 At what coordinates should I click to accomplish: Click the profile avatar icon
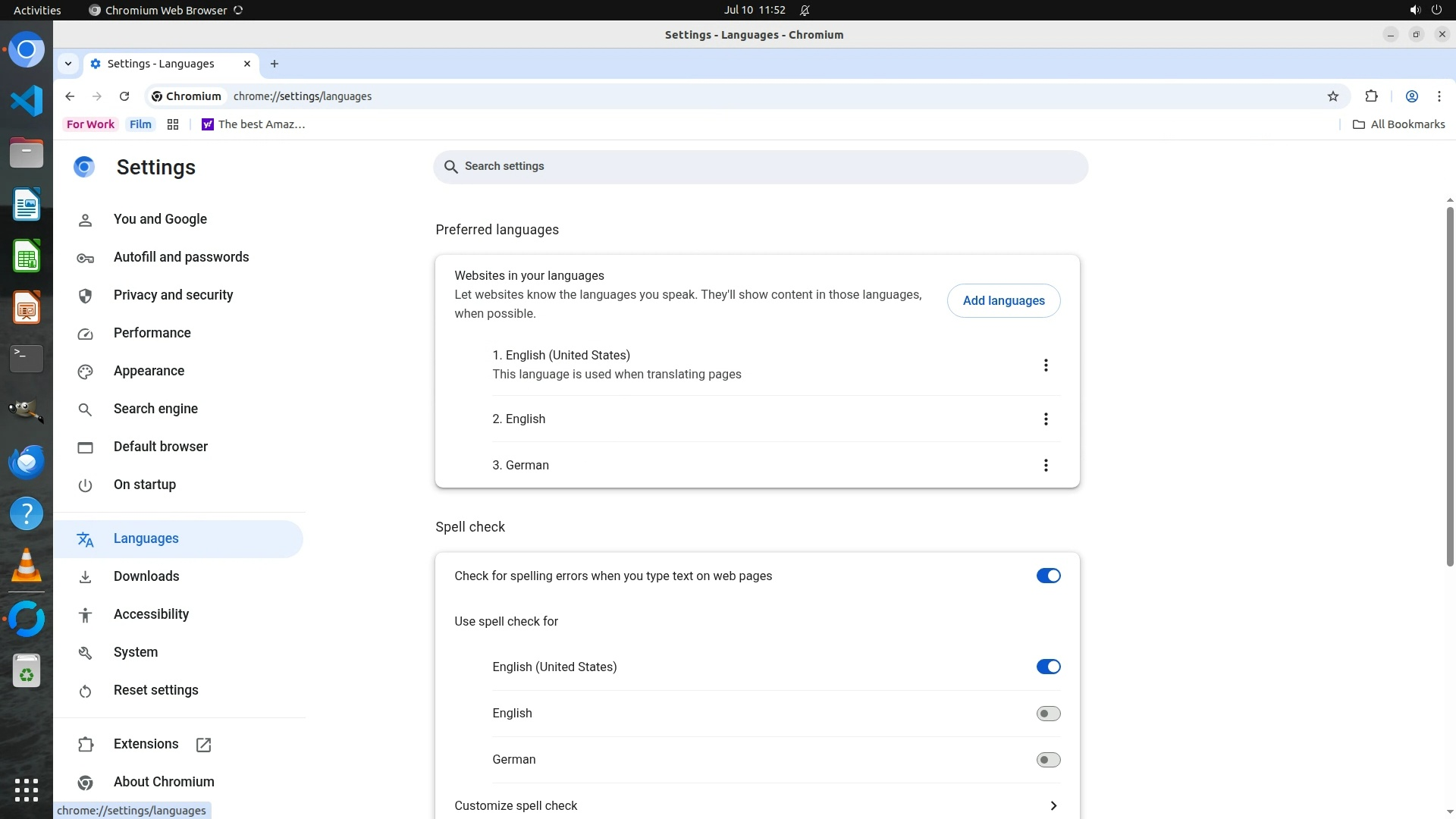1411,96
